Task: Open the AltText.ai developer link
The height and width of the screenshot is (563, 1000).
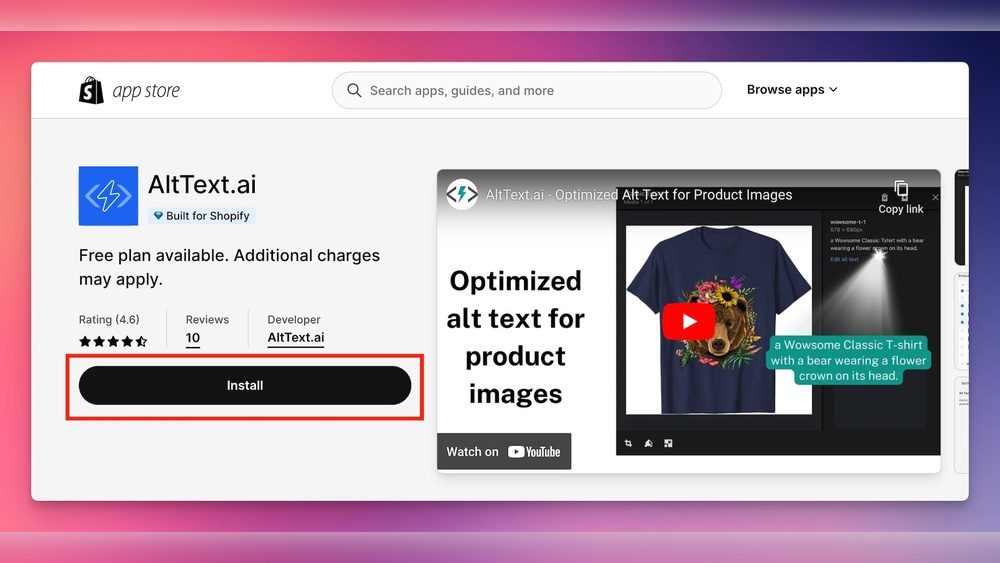Action: coord(295,338)
